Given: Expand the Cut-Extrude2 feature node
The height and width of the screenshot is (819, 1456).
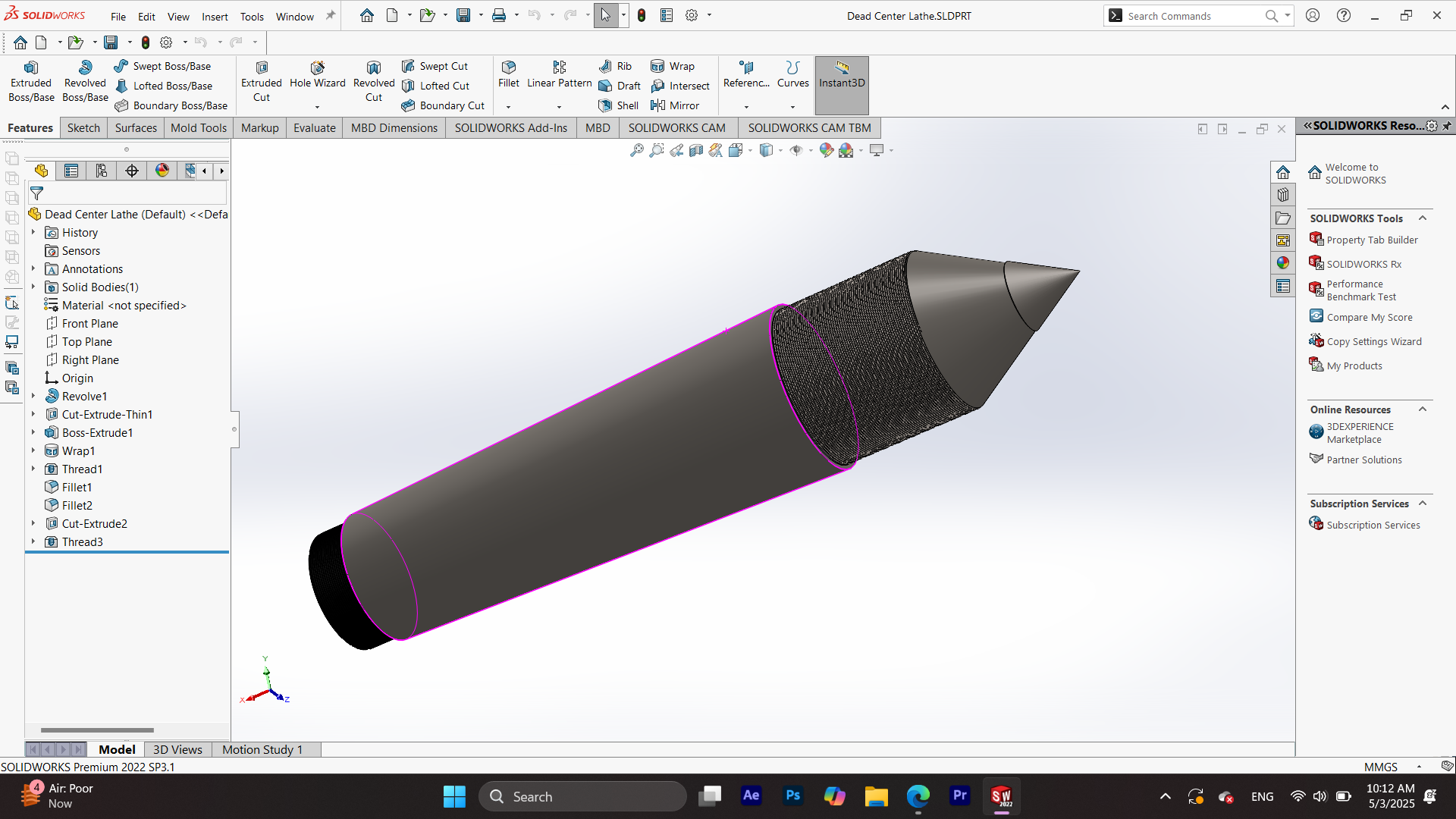Looking at the screenshot, I should pyautogui.click(x=33, y=524).
